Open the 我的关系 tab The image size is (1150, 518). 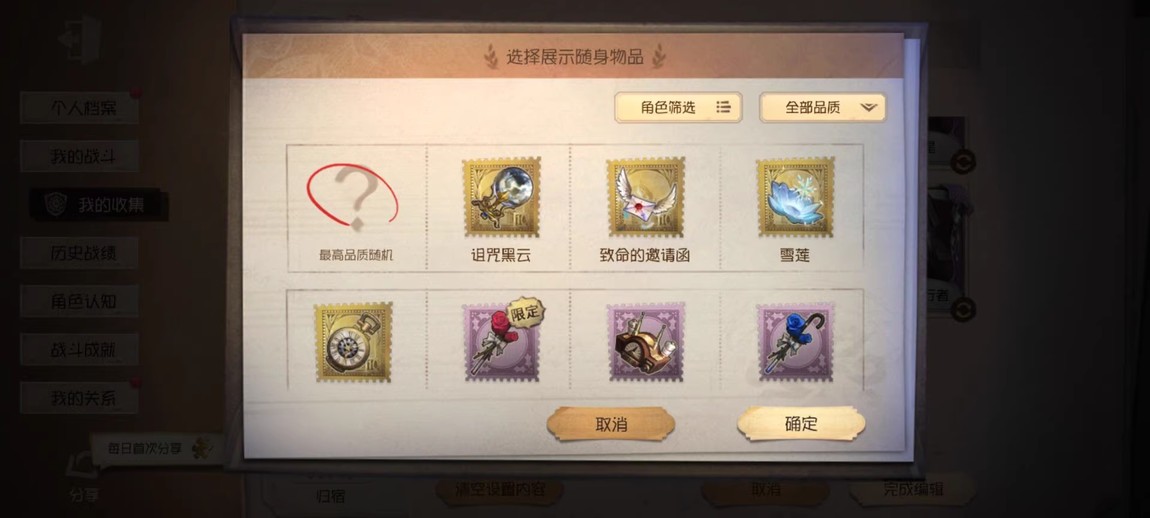click(80, 398)
